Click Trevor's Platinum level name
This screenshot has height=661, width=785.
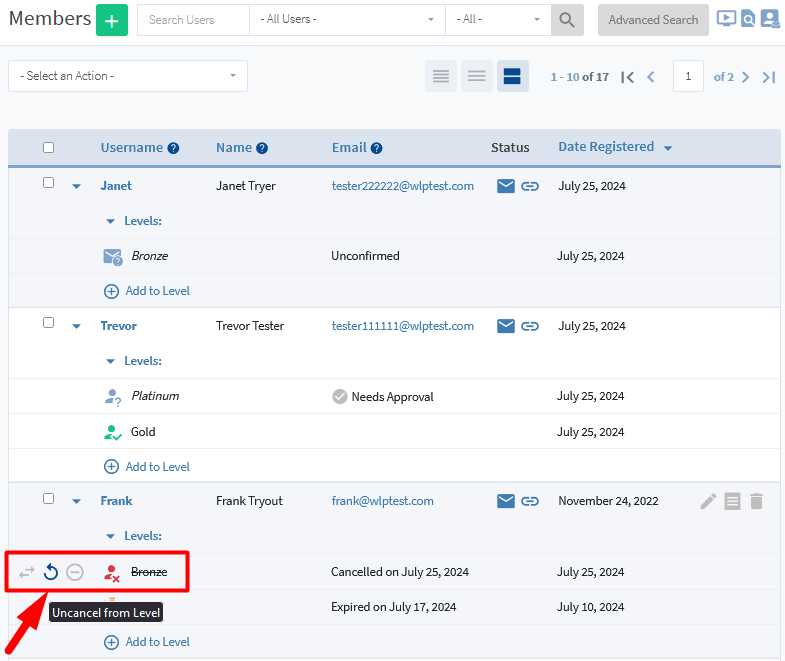pyautogui.click(x=155, y=396)
